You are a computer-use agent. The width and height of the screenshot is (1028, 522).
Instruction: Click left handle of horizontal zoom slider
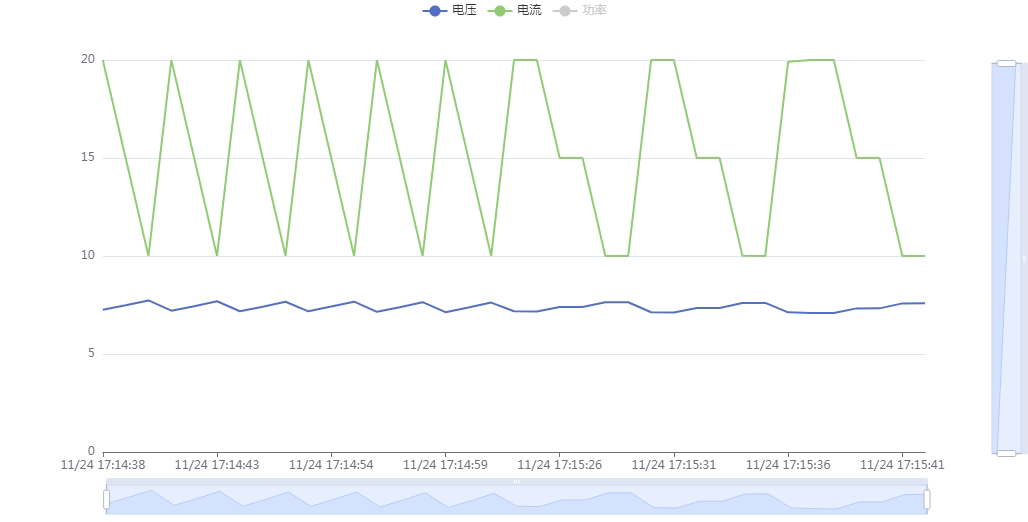pos(106,500)
